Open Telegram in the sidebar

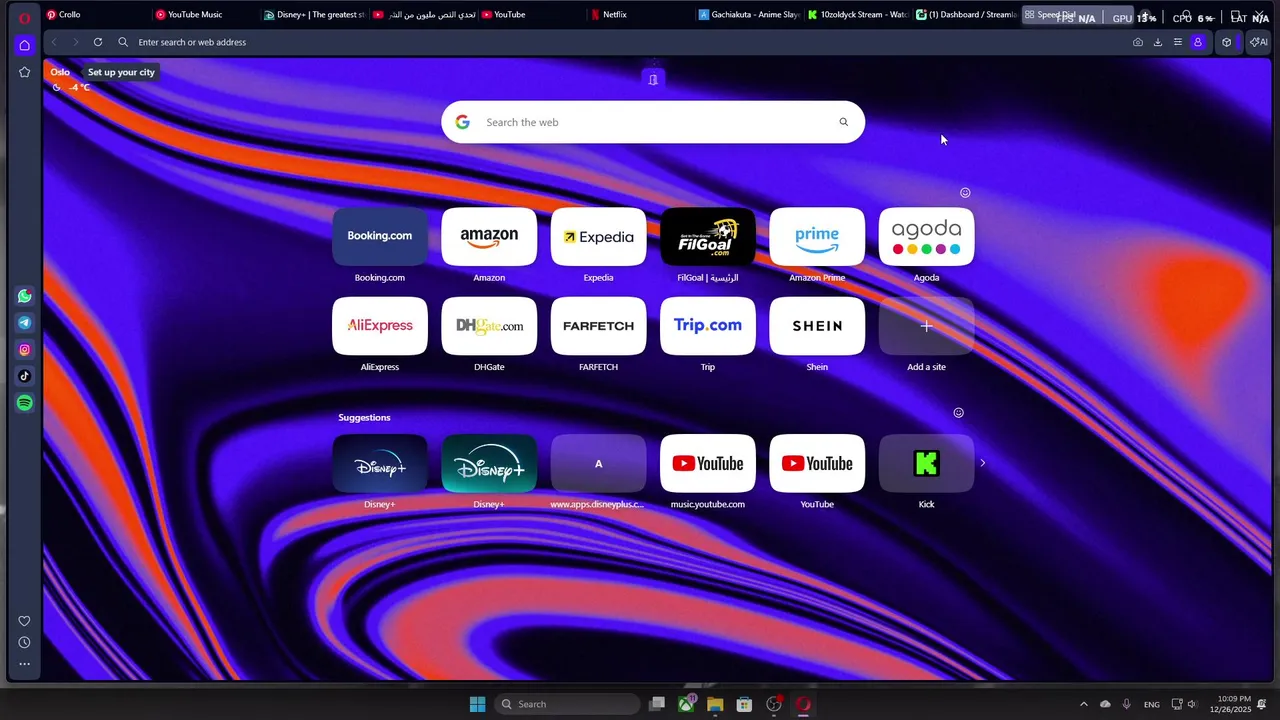(x=24, y=323)
